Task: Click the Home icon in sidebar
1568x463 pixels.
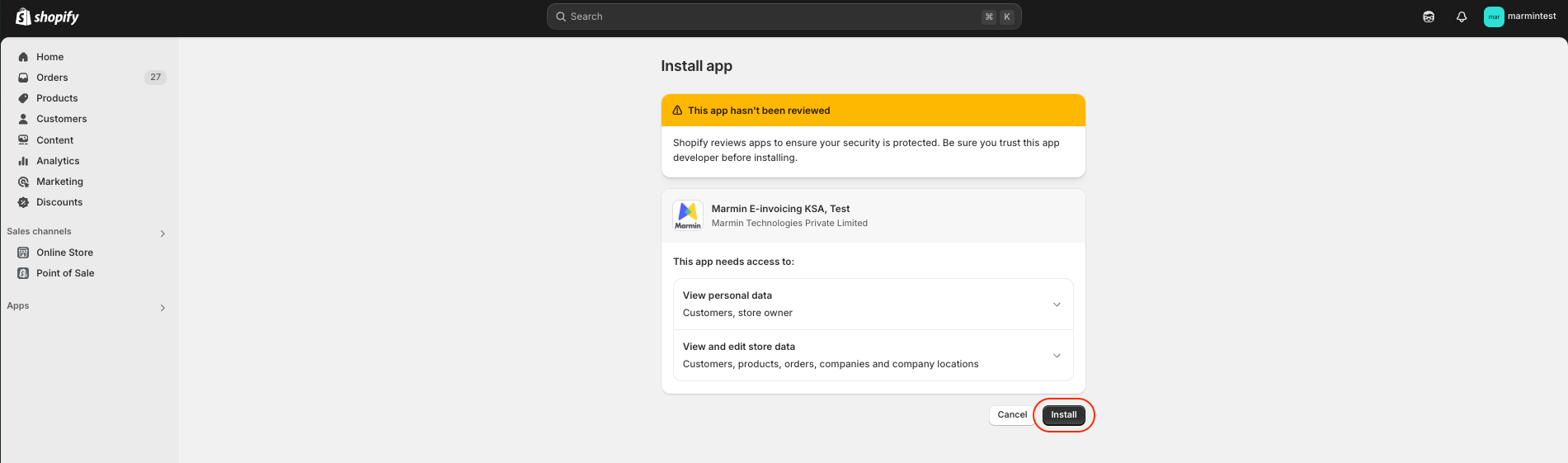Action: click(23, 57)
